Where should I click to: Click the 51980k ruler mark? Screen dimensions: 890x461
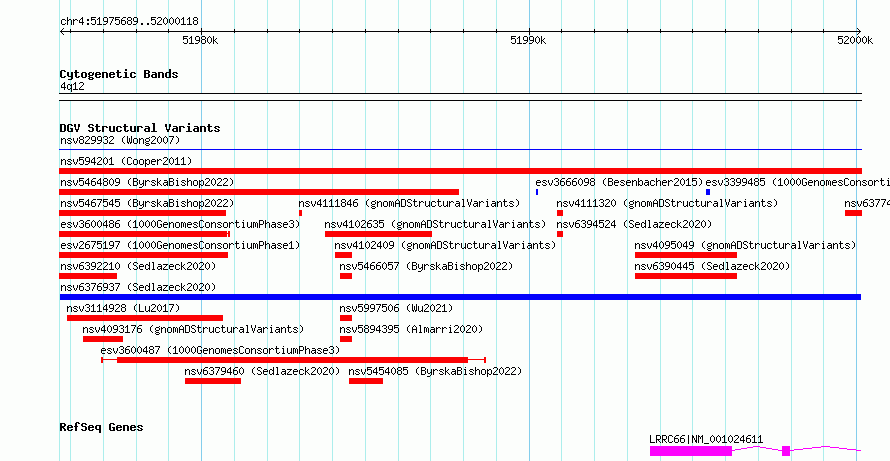pos(200,40)
